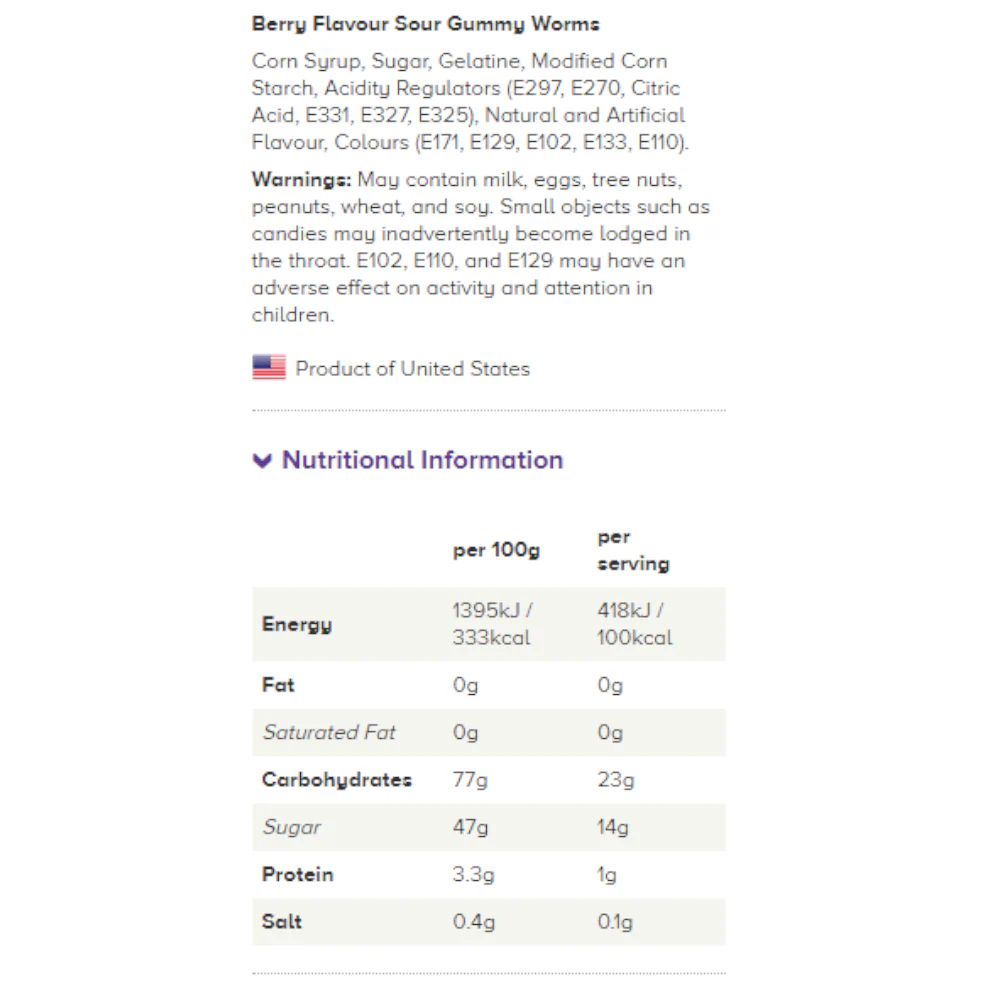Click the per serving column header
Screen dimensions: 1000x1000
click(x=633, y=550)
